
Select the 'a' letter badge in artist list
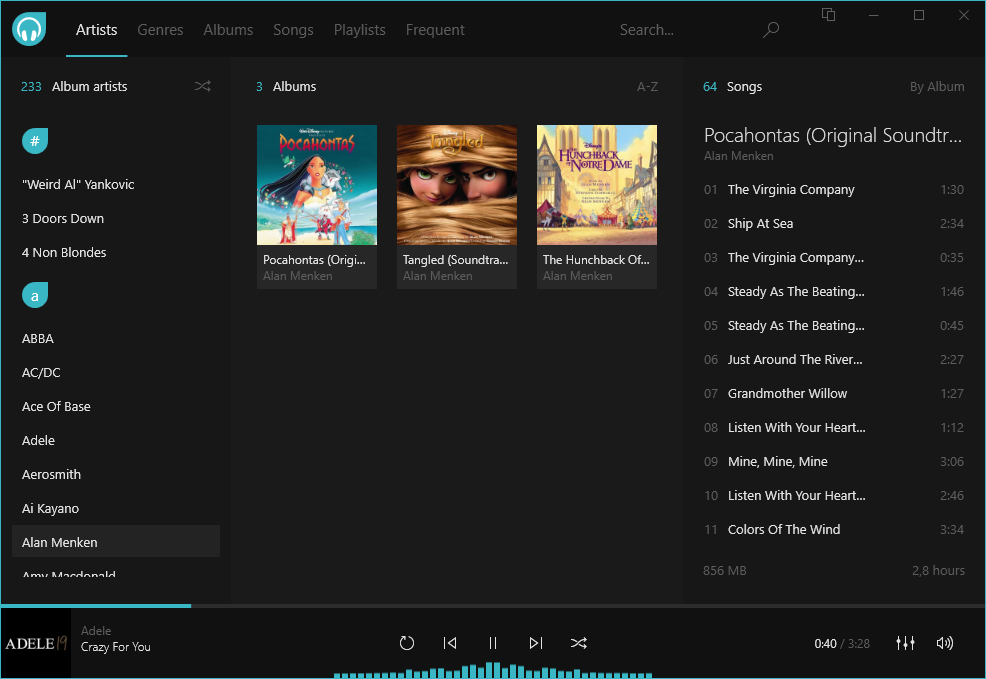[x=35, y=295]
